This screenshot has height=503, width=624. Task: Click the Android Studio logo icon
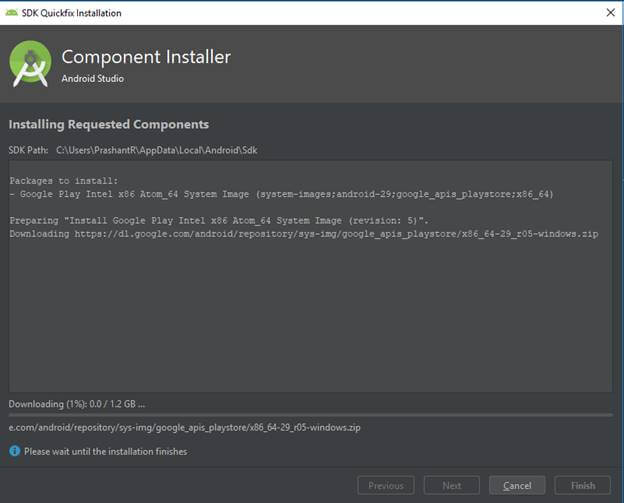click(30, 64)
